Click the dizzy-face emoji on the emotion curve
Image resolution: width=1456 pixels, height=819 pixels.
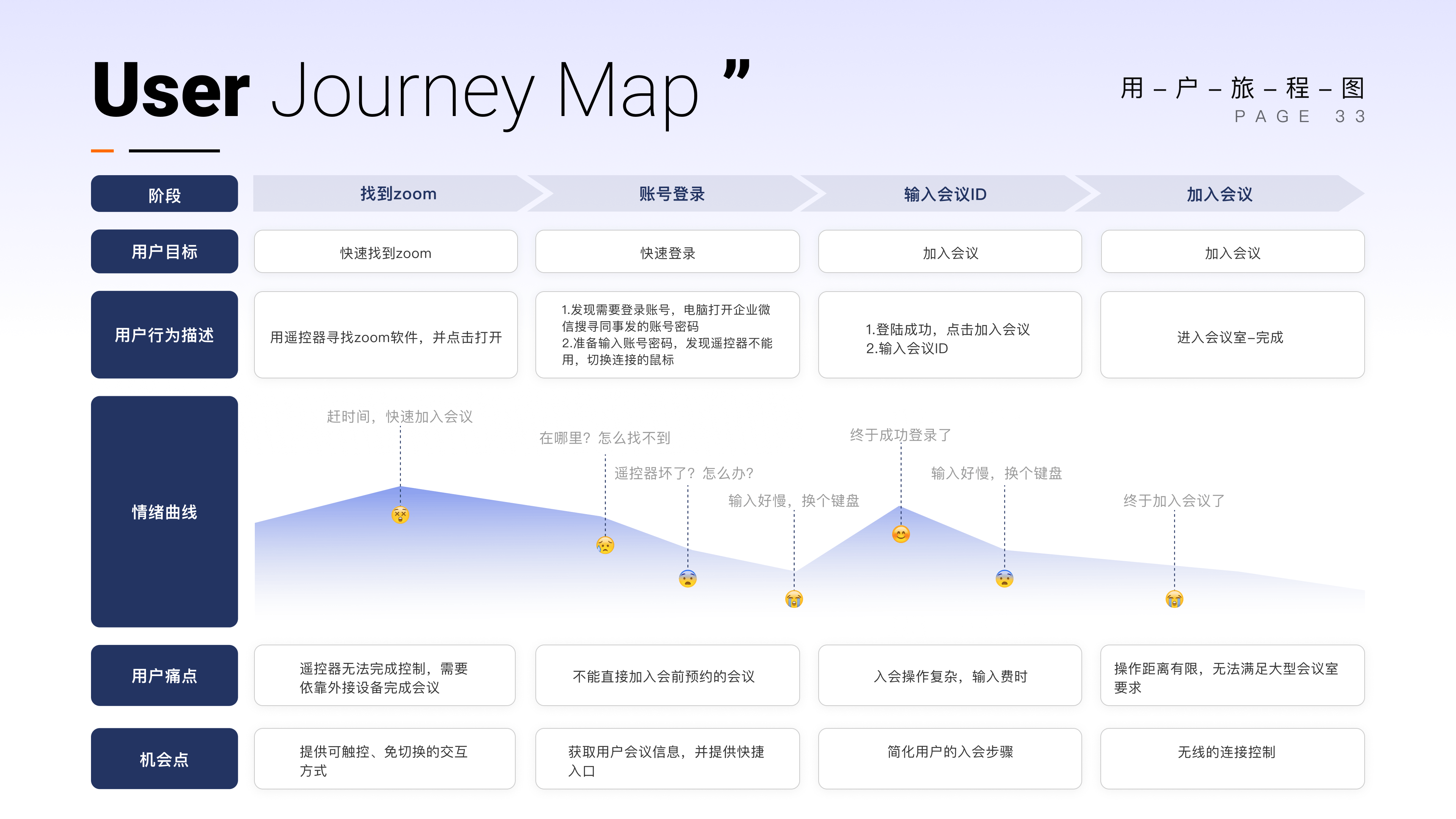pos(401,516)
